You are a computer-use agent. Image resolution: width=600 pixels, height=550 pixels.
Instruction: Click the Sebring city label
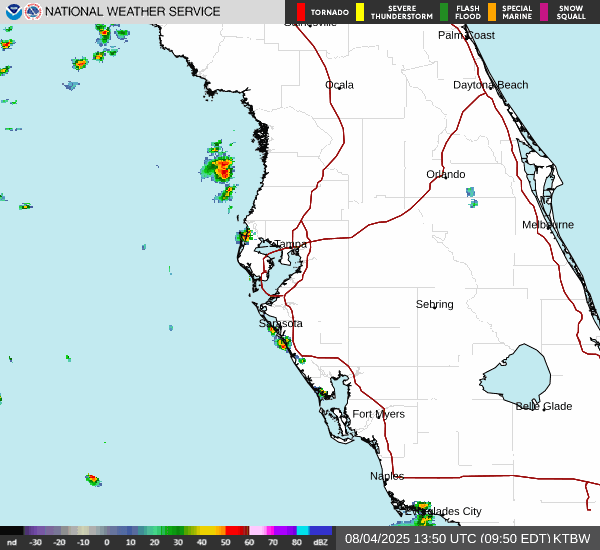pos(434,304)
